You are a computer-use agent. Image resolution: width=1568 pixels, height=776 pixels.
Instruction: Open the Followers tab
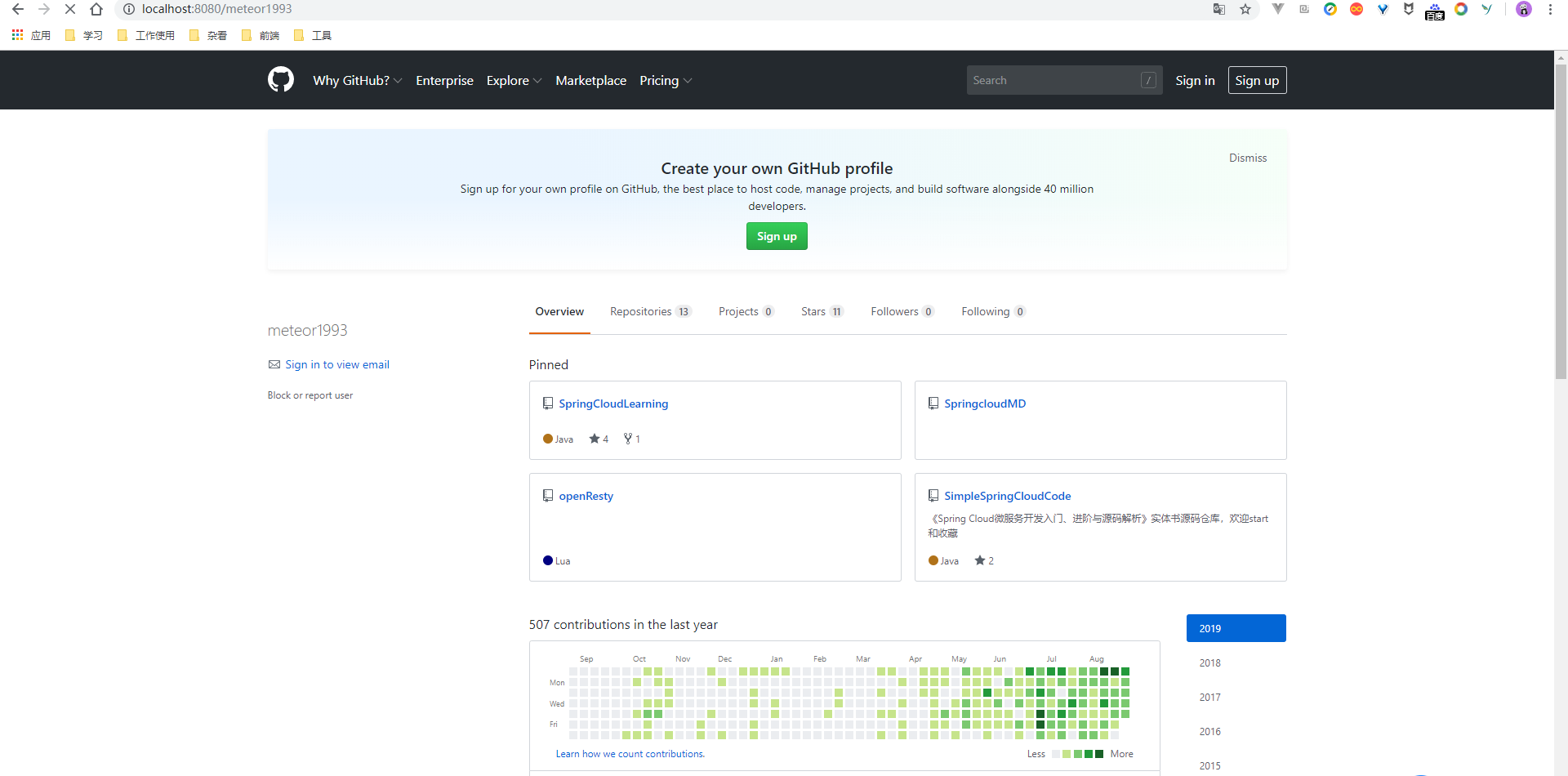pos(902,311)
